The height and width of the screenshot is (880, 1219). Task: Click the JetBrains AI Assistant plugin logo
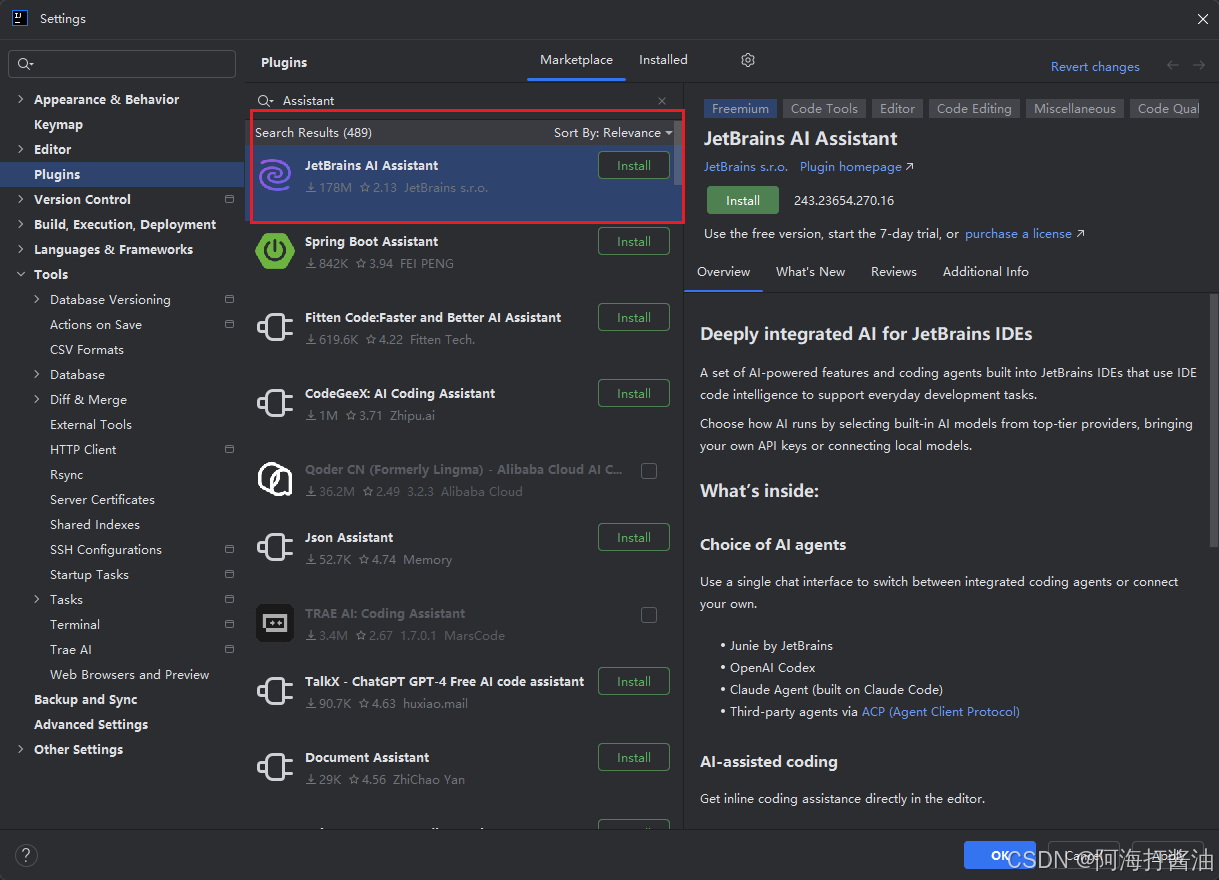[274, 175]
